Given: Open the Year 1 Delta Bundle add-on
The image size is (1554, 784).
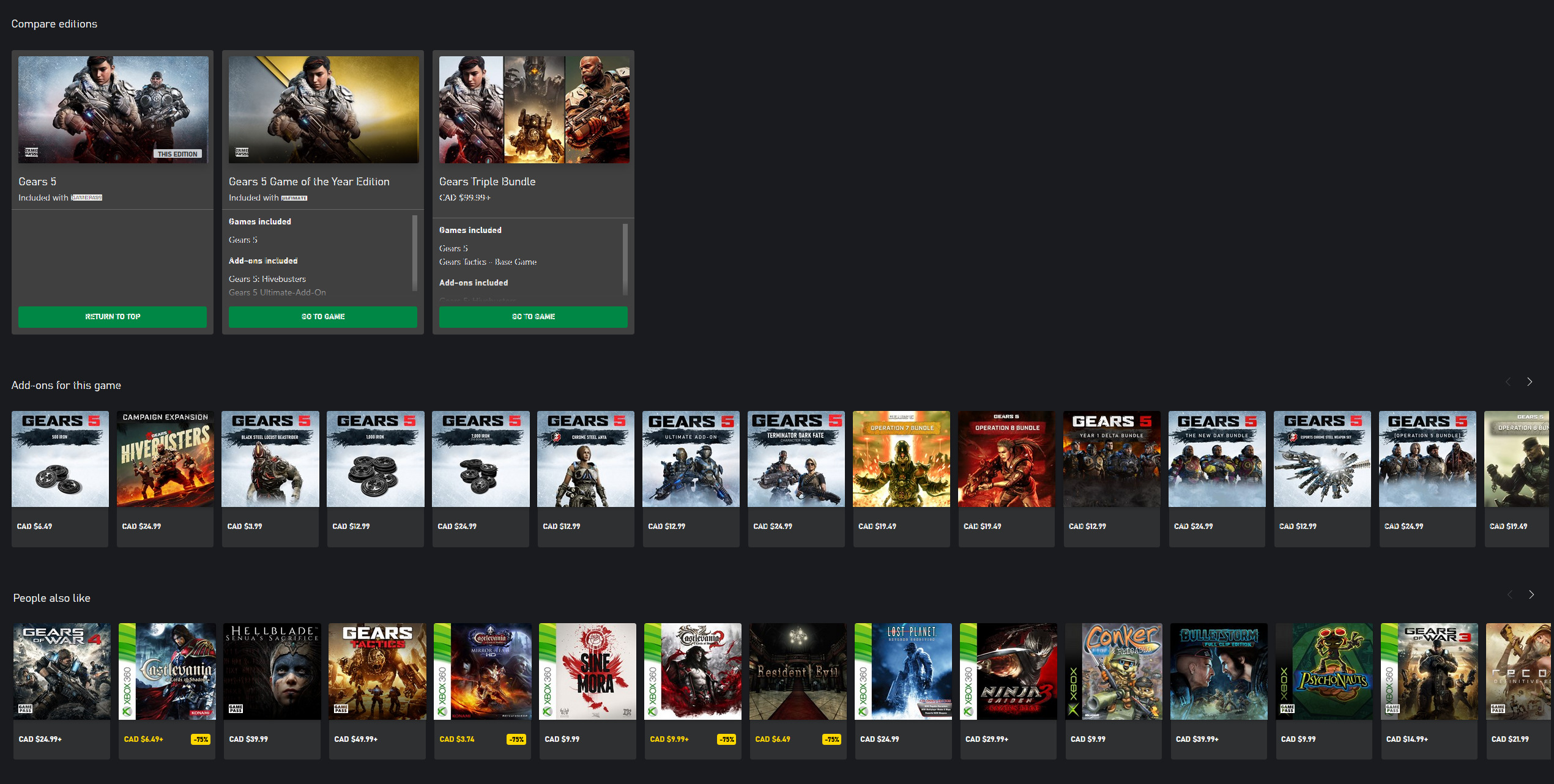Looking at the screenshot, I should tap(1112, 479).
